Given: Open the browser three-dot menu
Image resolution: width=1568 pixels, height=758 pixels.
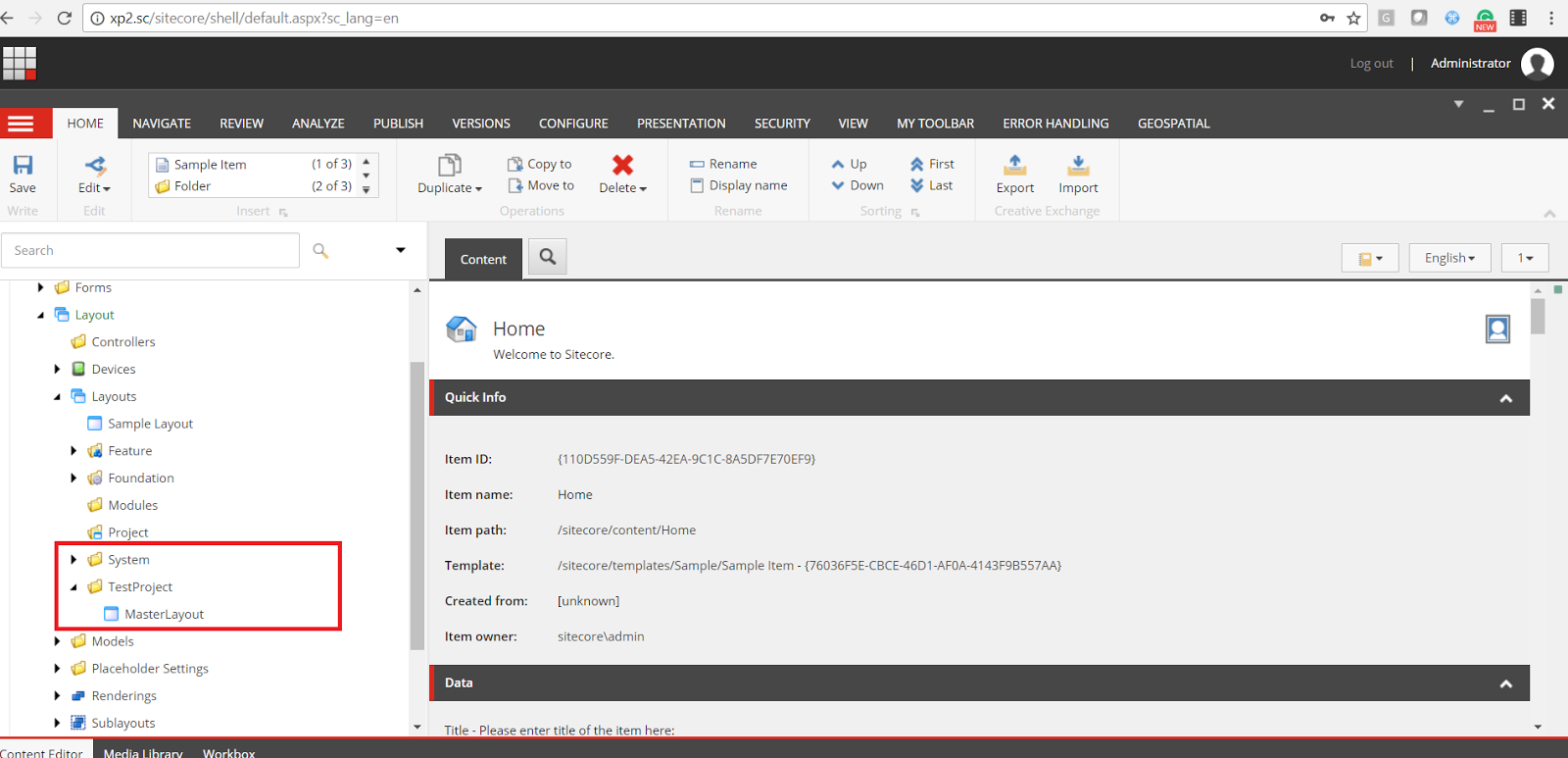Looking at the screenshot, I should 1551,18.
